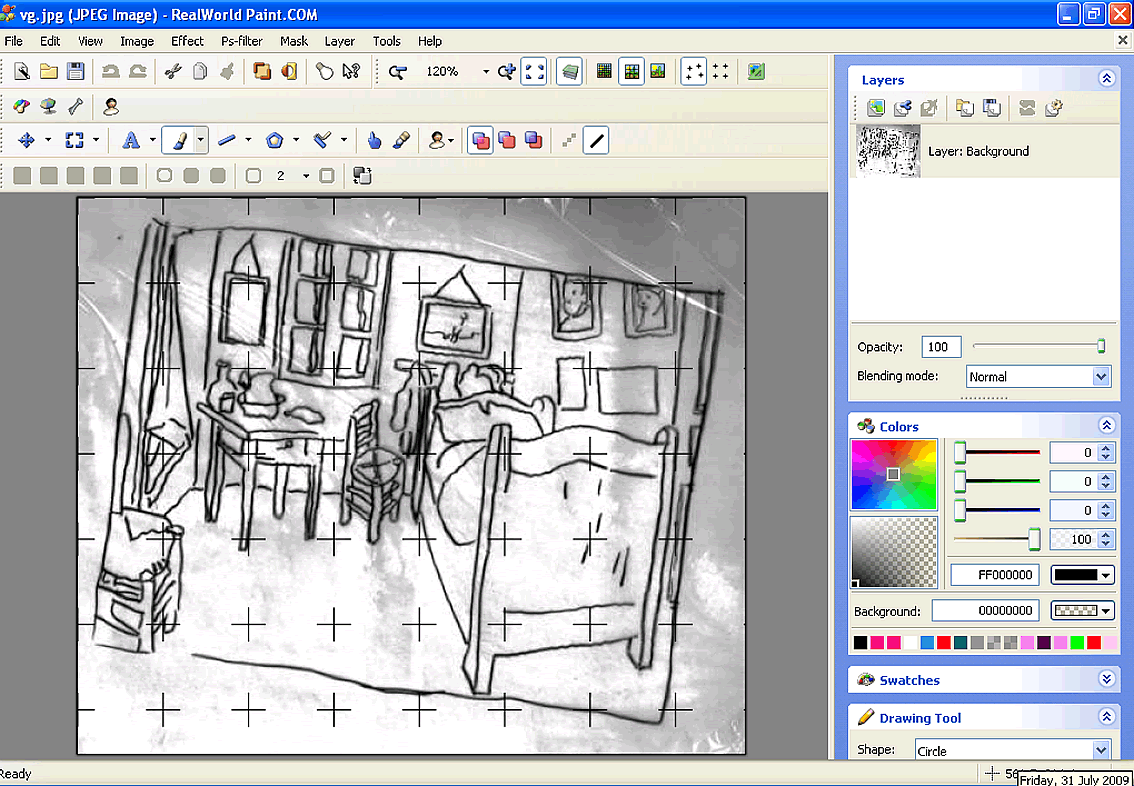Collapse the Drawing Tool panel
The width and height of the screenshot is (1134, 786).
click(1106, 717)
